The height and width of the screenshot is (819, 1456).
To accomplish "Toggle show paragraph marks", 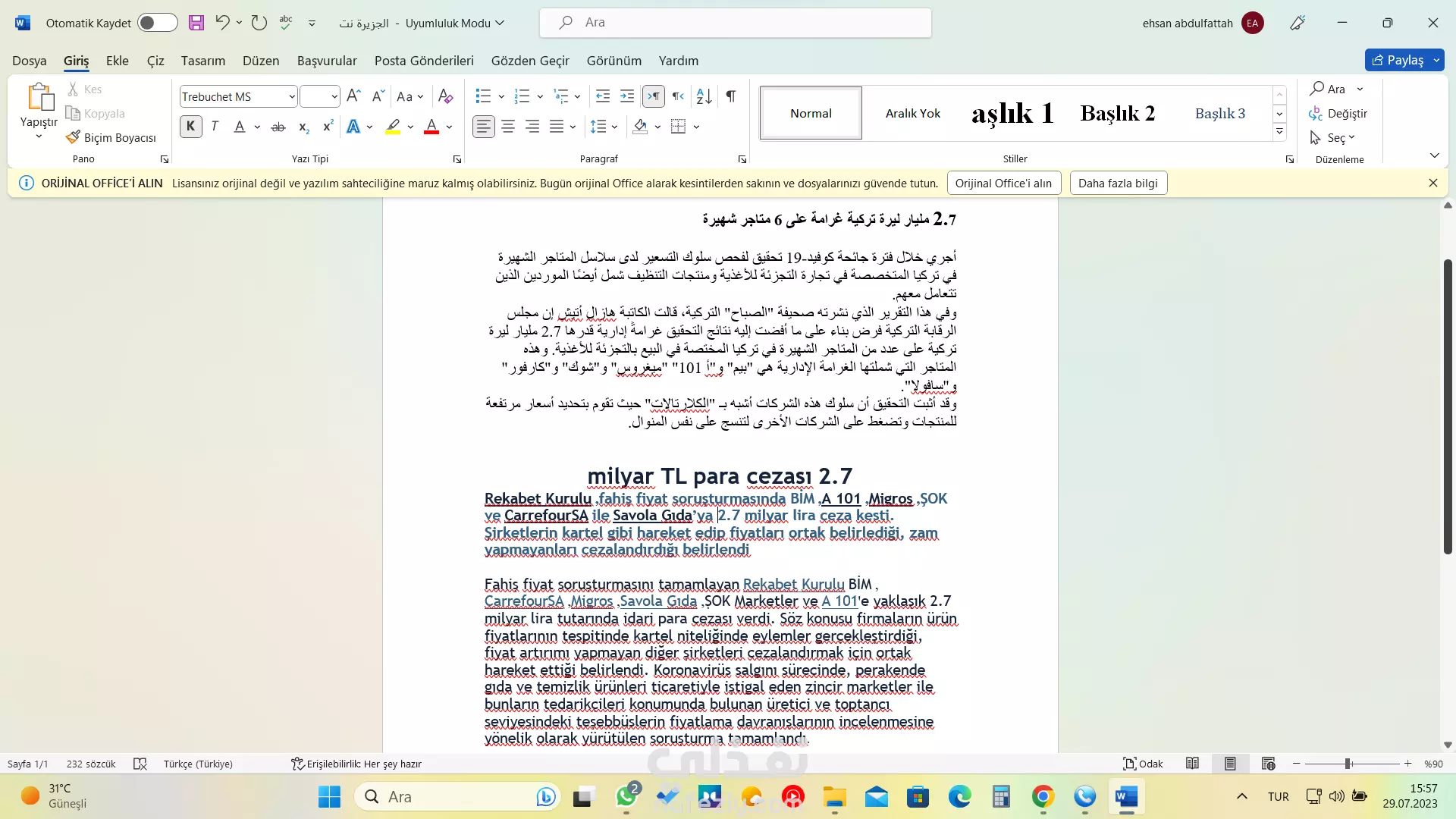I will click(x=730, y=96).
